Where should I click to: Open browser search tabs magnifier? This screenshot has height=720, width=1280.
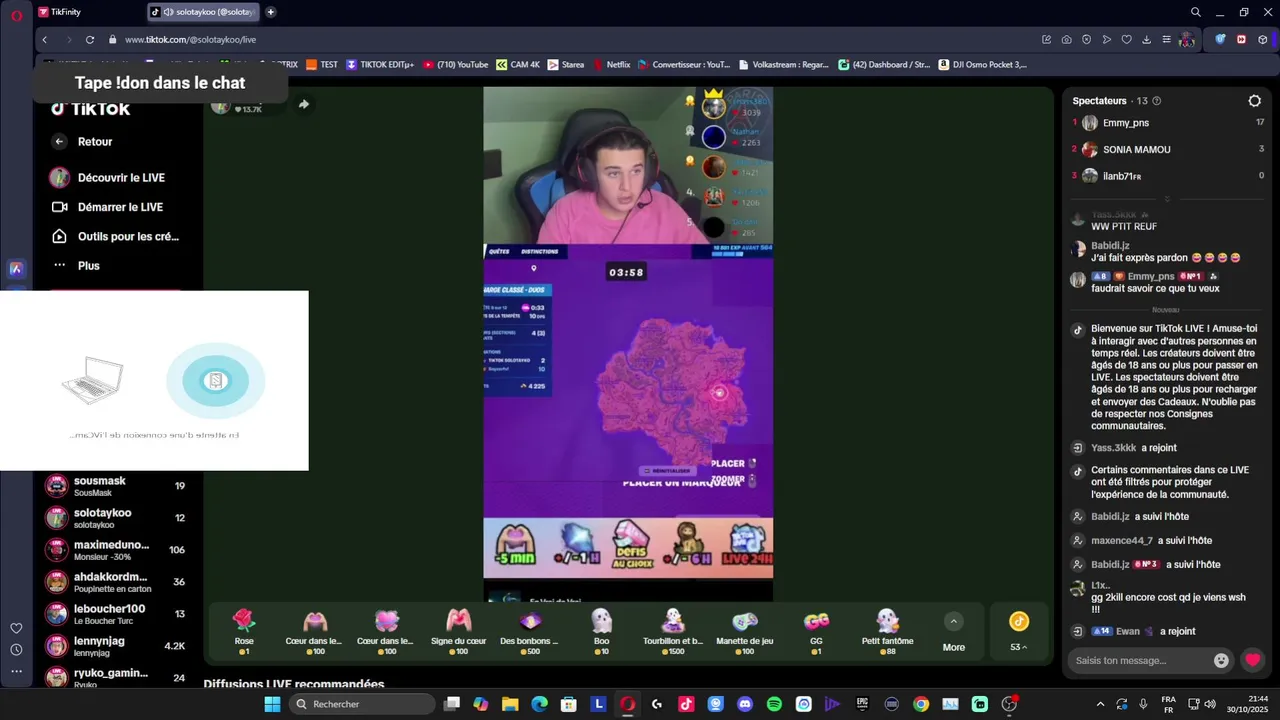point(1196,12)
